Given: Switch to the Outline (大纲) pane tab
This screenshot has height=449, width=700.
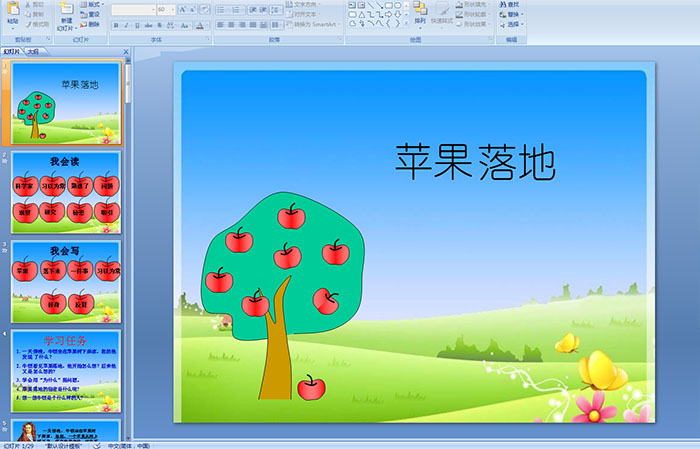Looking at the screenshot, I should point(33,52).
